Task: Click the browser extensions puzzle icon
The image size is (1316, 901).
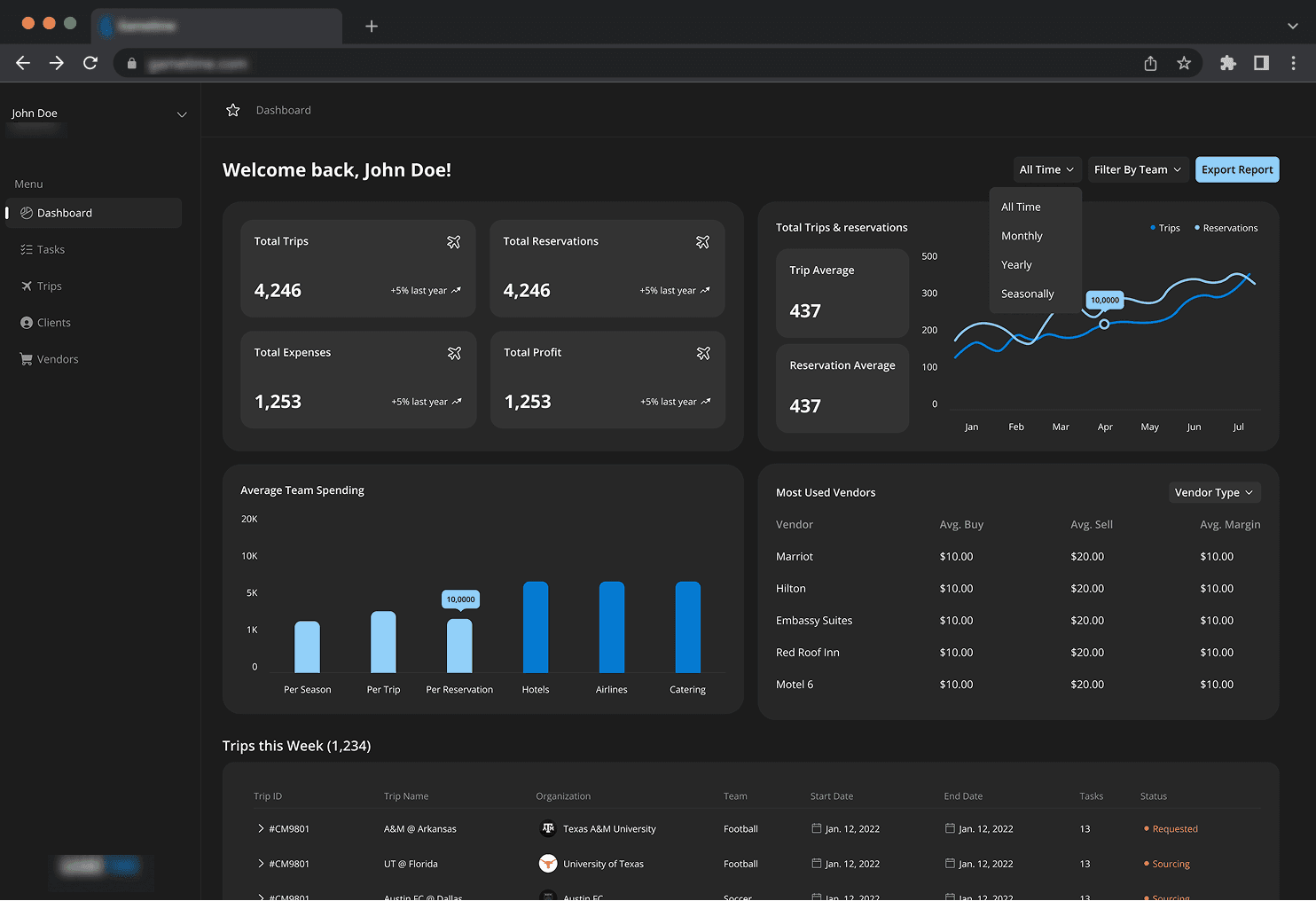Action: 1228,63
